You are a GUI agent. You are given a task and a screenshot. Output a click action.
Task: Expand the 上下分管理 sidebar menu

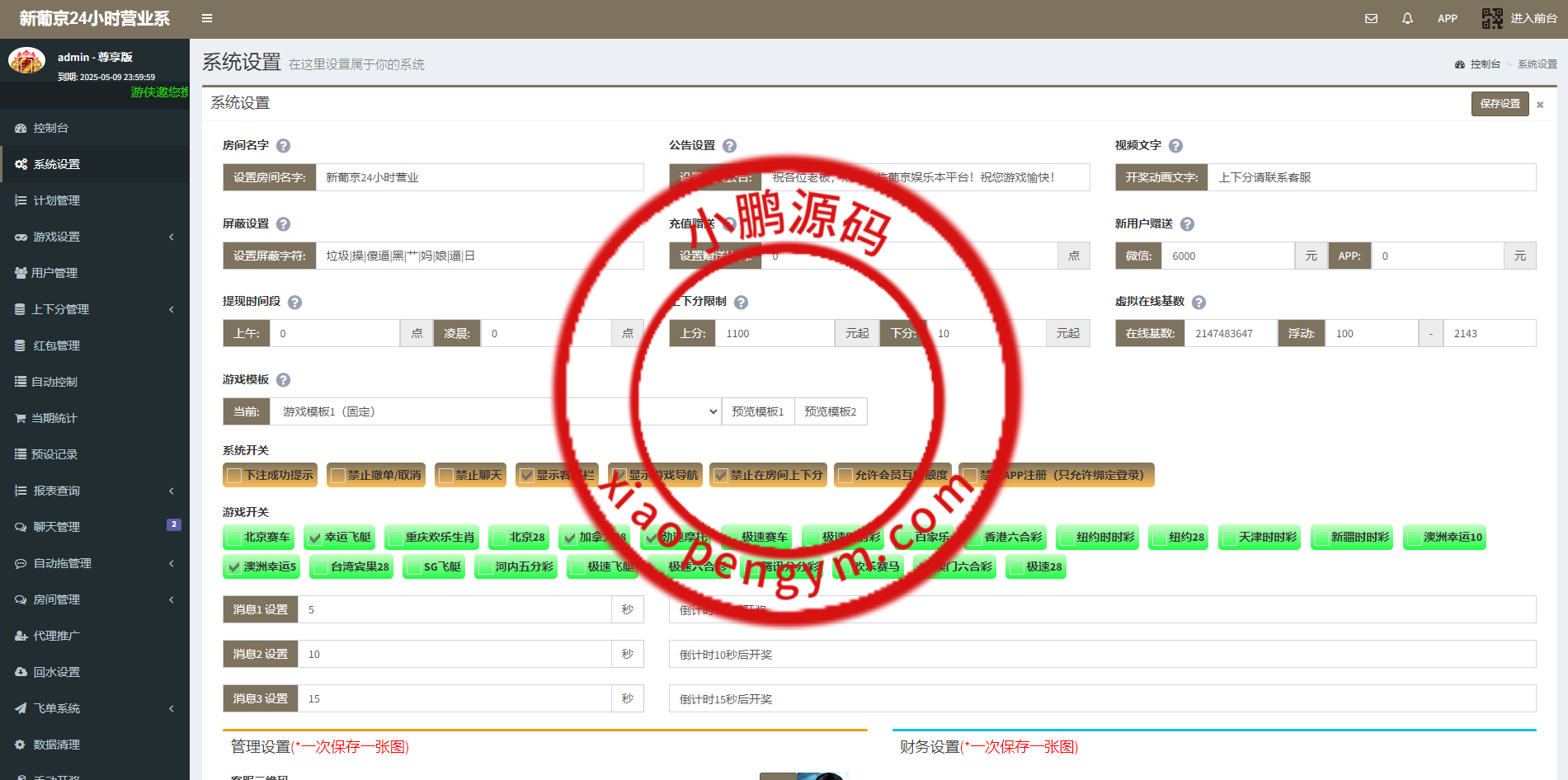[x=95, y=309]
